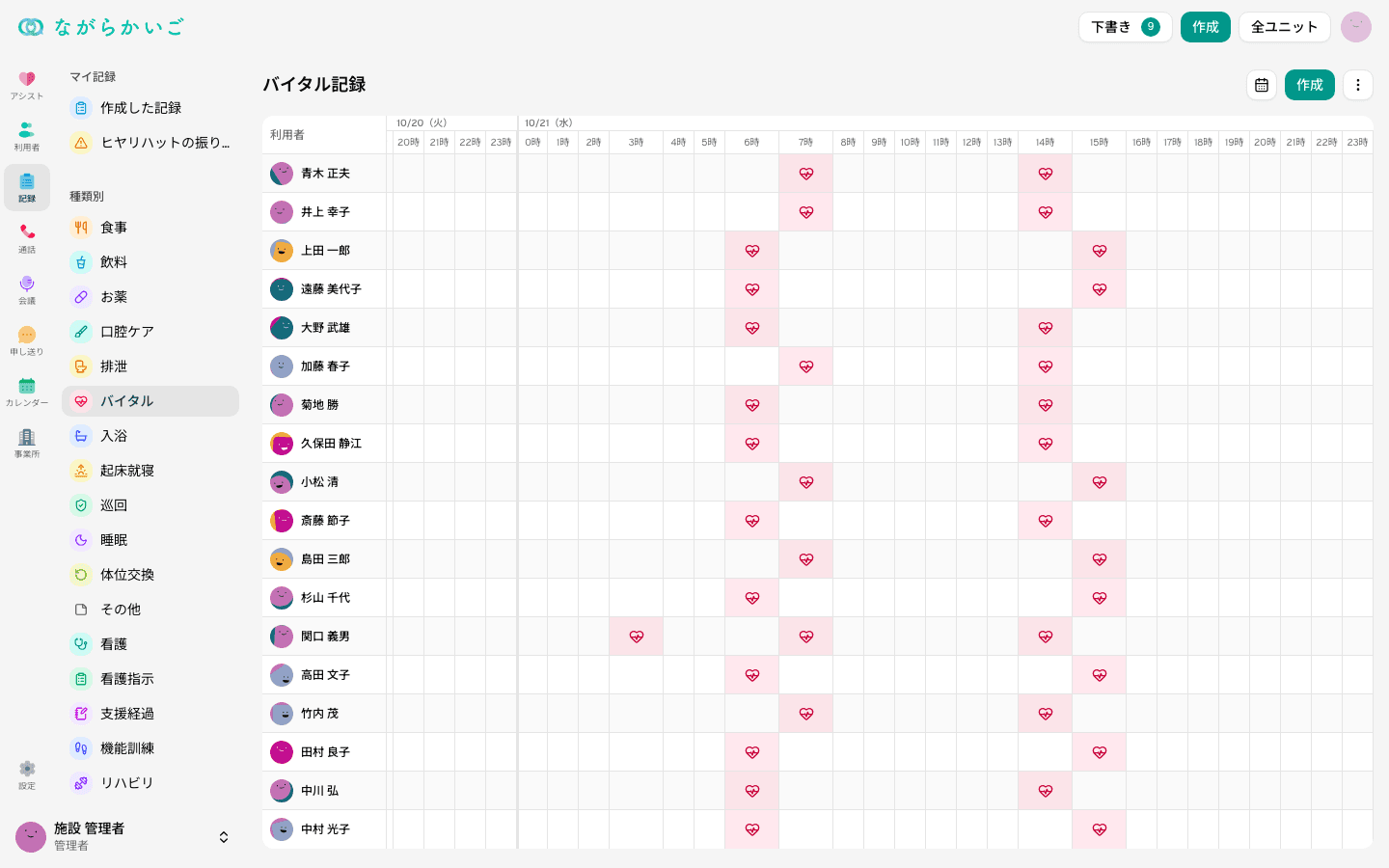Image resolution: width=1389 pixels, height=868 pixels.
Task: Open the user profile avatar at top right
Action: 1355,27
